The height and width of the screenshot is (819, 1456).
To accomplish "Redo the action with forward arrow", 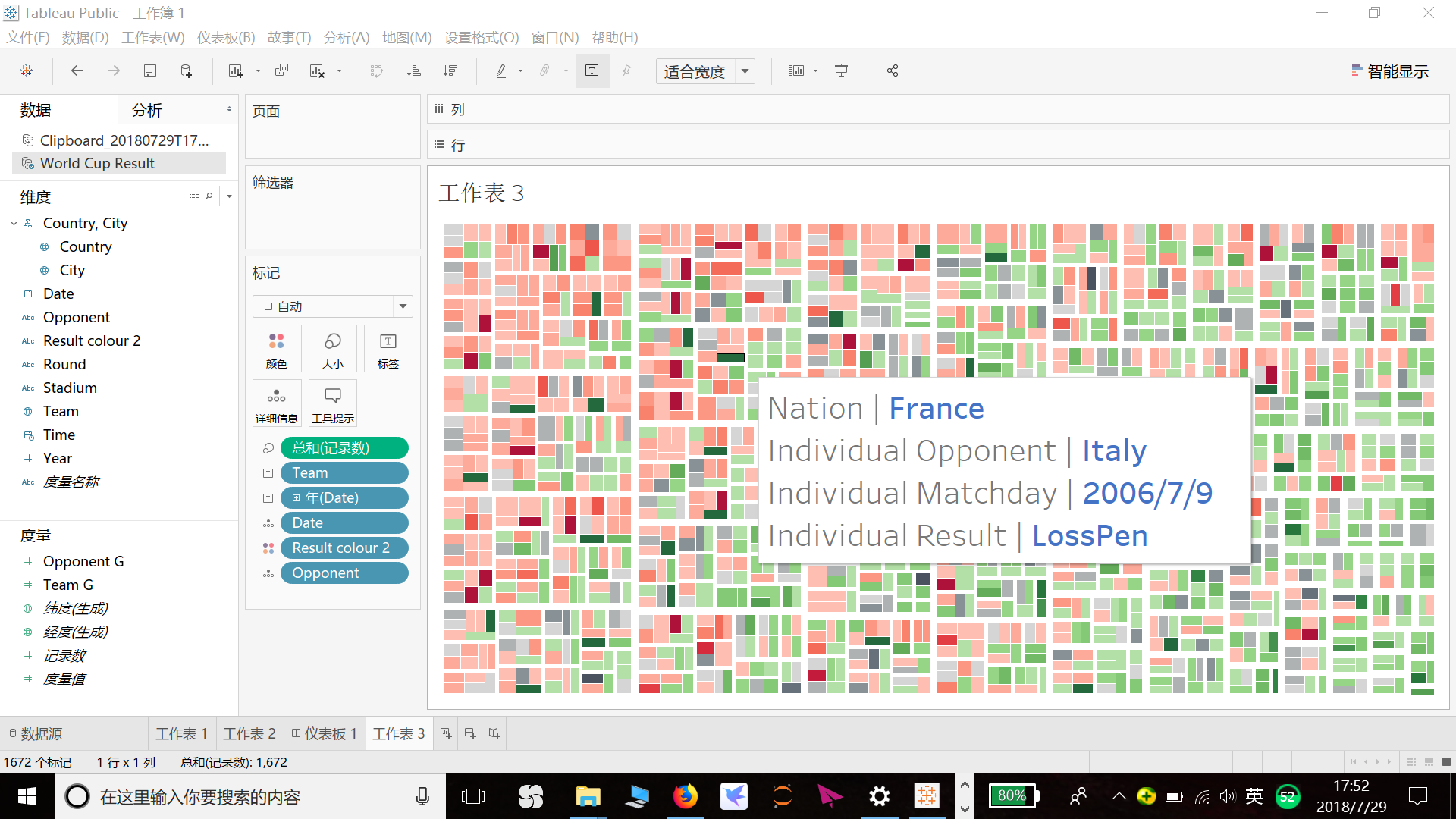I will tap(114, 71).
